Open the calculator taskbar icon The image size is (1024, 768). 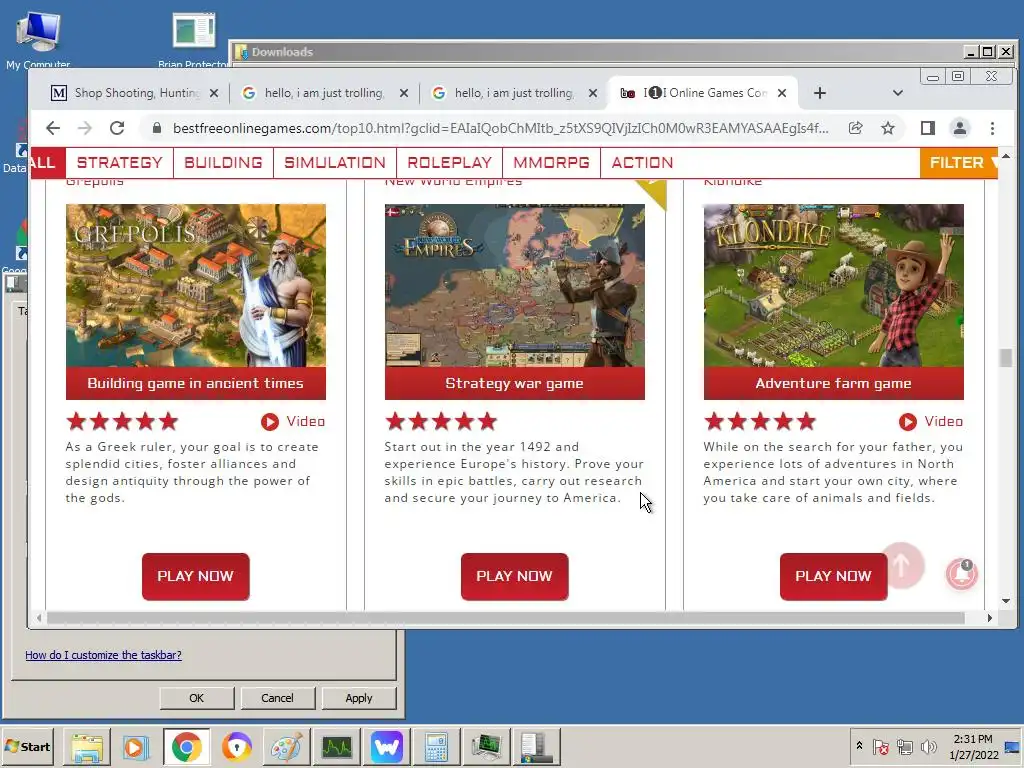pyautogui.click(x=436, y=747)
